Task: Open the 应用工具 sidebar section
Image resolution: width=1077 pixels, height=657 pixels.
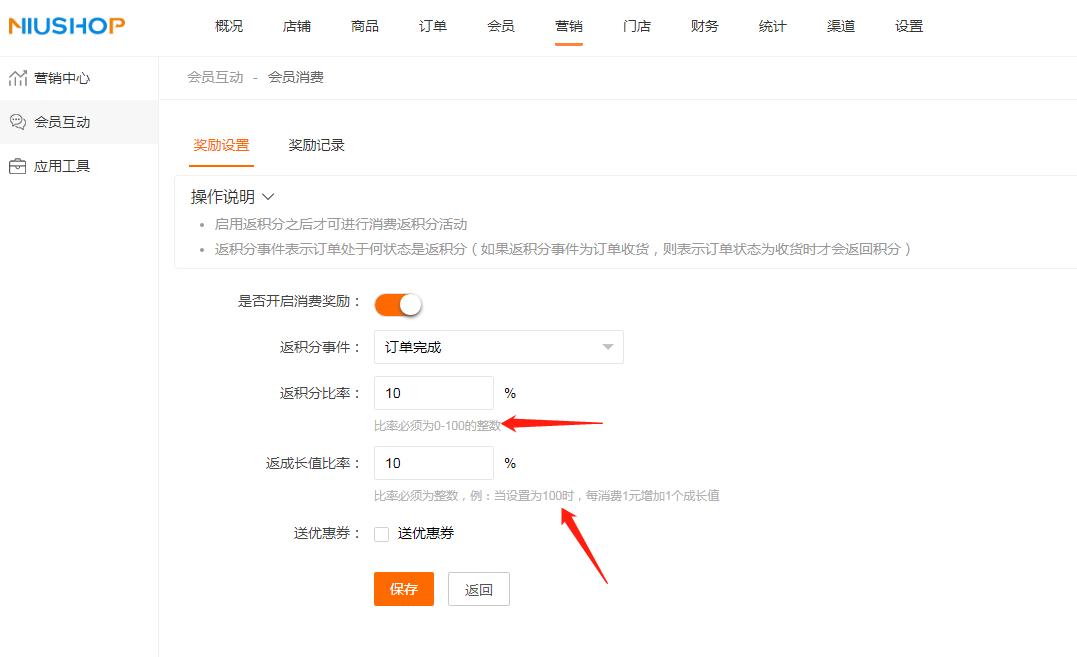Action: (x=60, y=165)
